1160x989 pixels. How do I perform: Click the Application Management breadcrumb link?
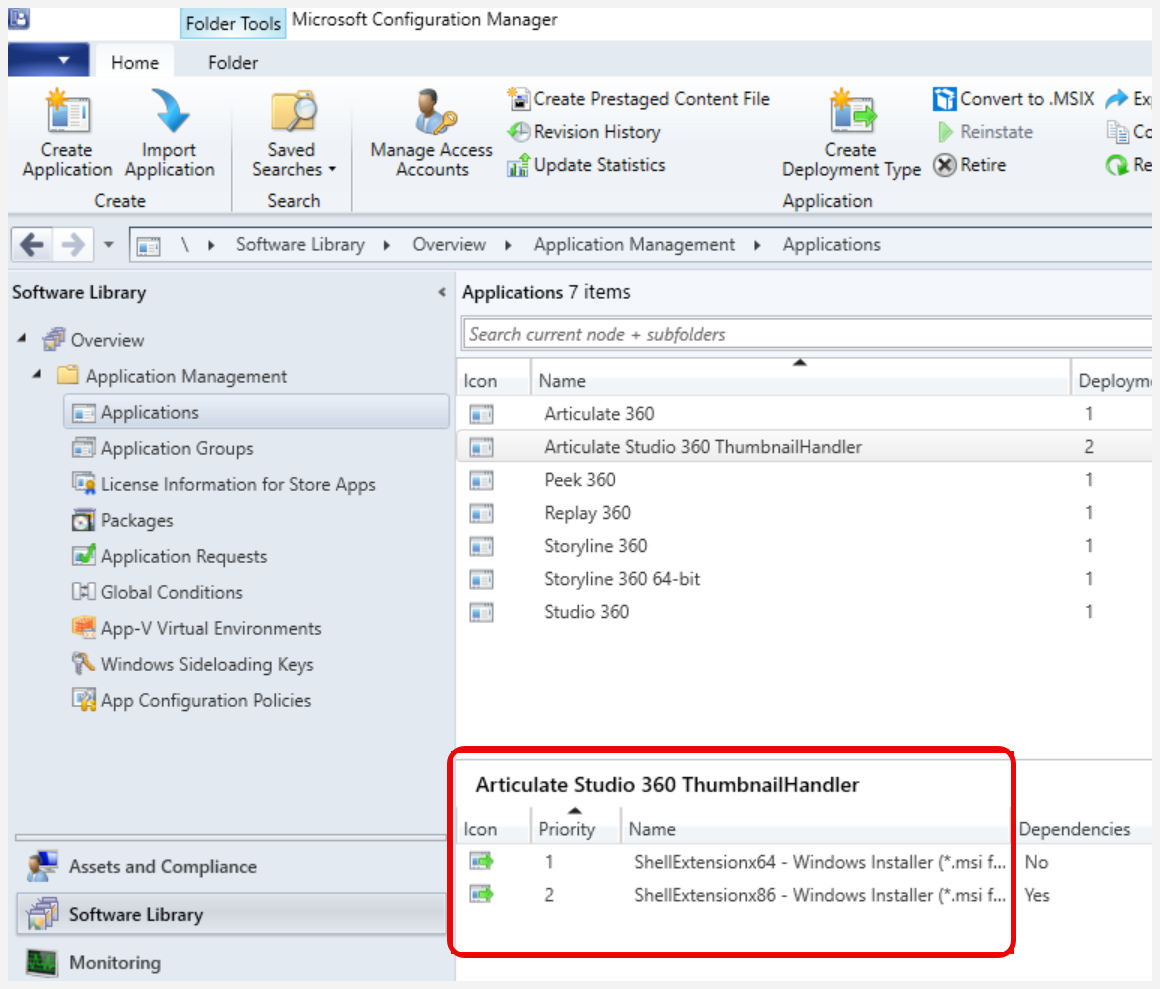point(635,245)
